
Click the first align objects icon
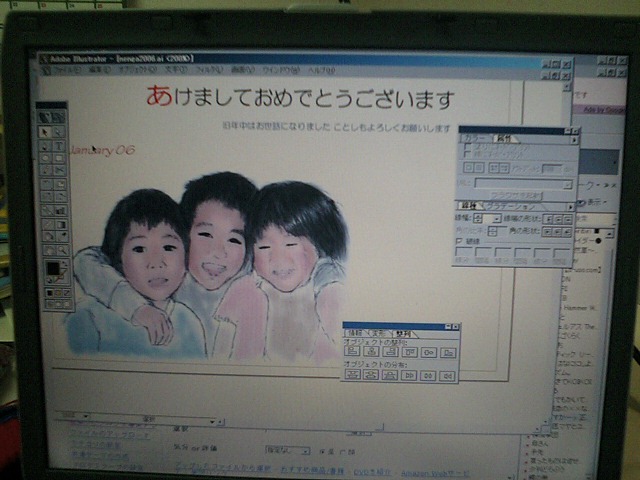pos(352,352)
